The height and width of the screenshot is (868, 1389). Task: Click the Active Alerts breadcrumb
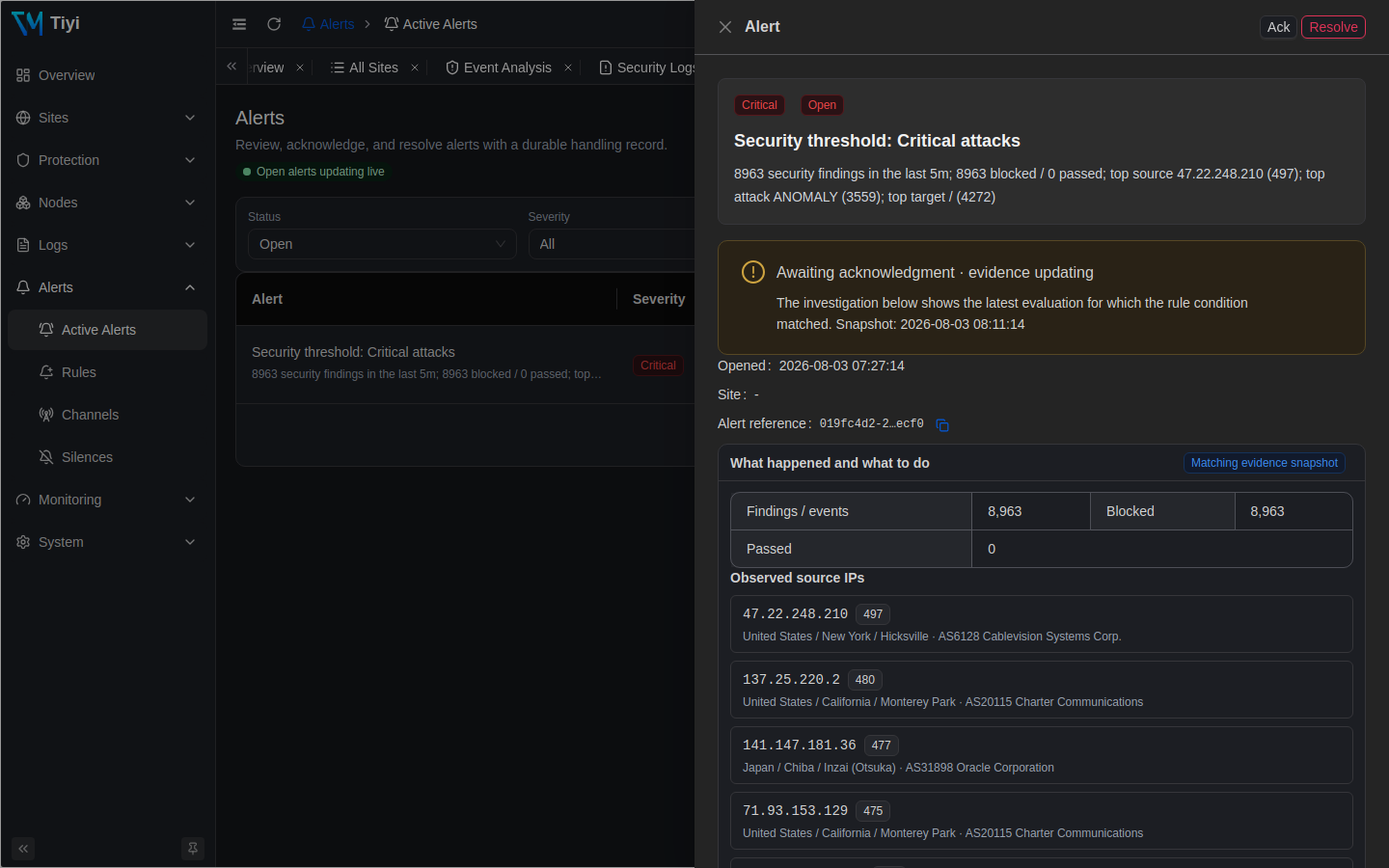point(430,24)
